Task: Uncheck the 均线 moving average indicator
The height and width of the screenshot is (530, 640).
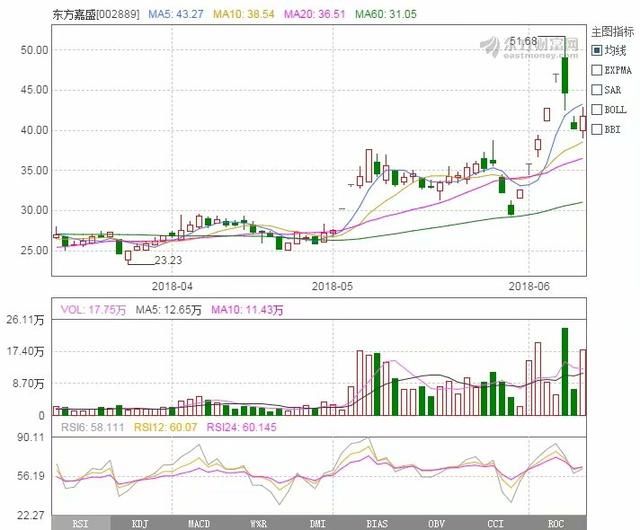Action: pyautogui.click(x=596, y=50)
